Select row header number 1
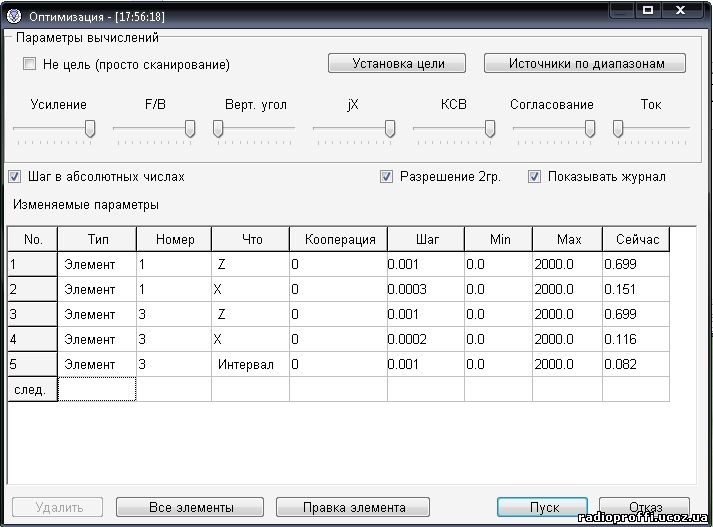713x527 pixels. 33,264
